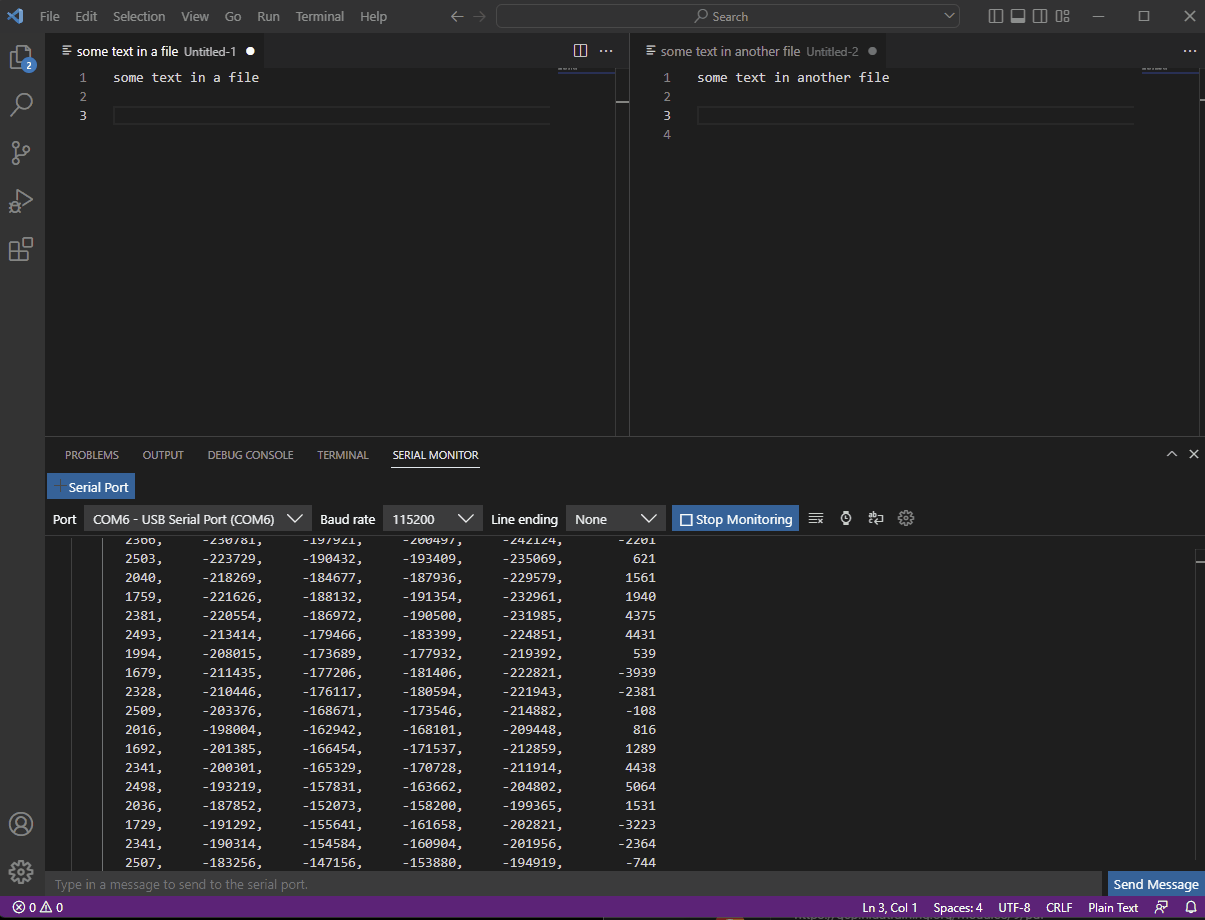Select the Untitled-2 editor tab
Screen dimensions: 1205x920
pyautogui.click(x=760, y=51)
